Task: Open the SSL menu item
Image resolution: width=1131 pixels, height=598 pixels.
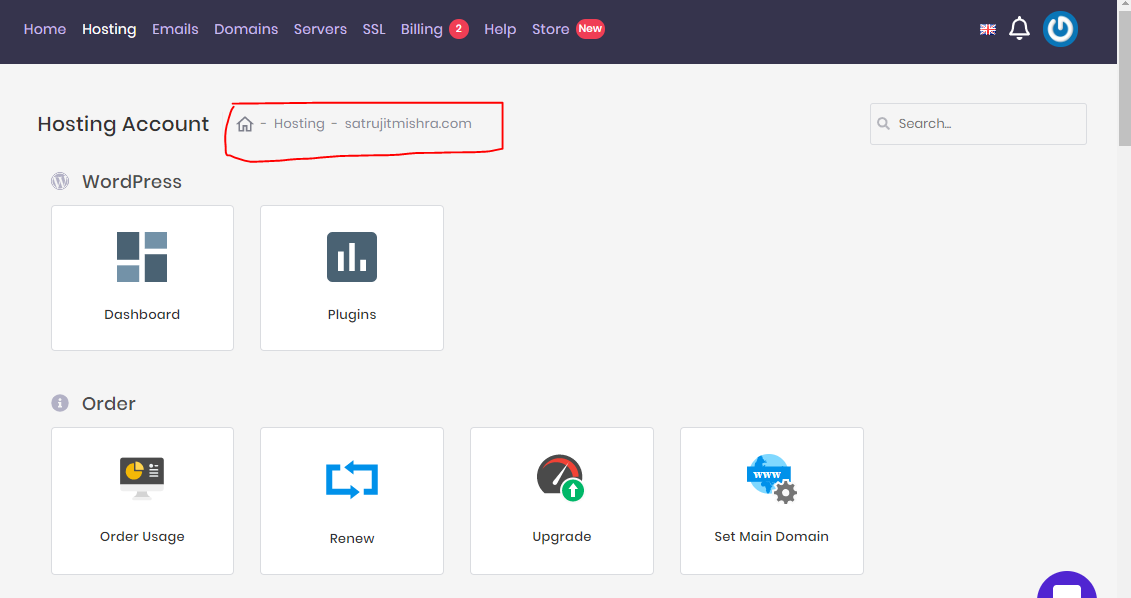Action: [374, 29]
